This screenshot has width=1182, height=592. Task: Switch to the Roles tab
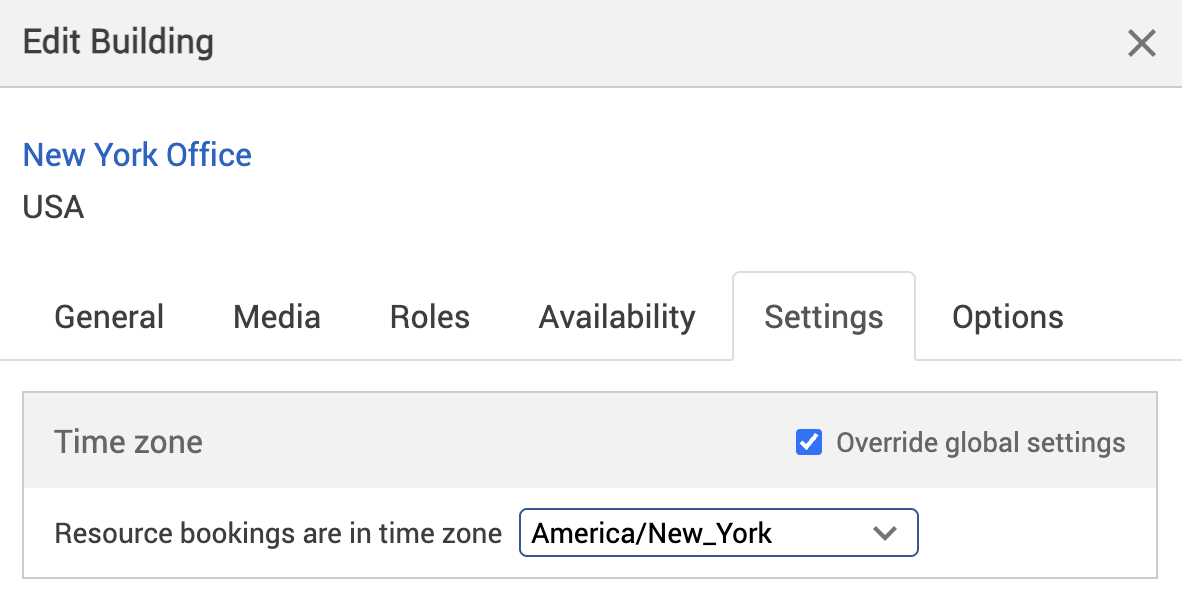pyautogui.click(x=429, y=316)
